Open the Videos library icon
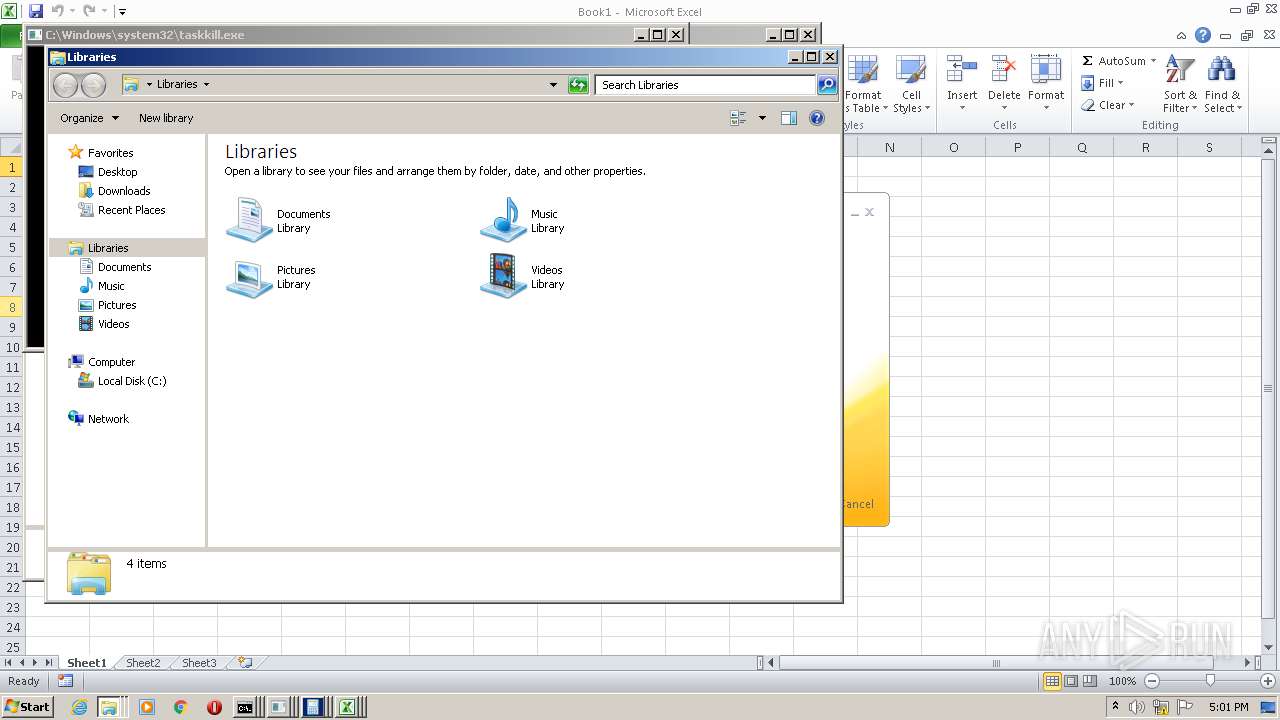The image size is (1280, 720). [x=503, y=277]
